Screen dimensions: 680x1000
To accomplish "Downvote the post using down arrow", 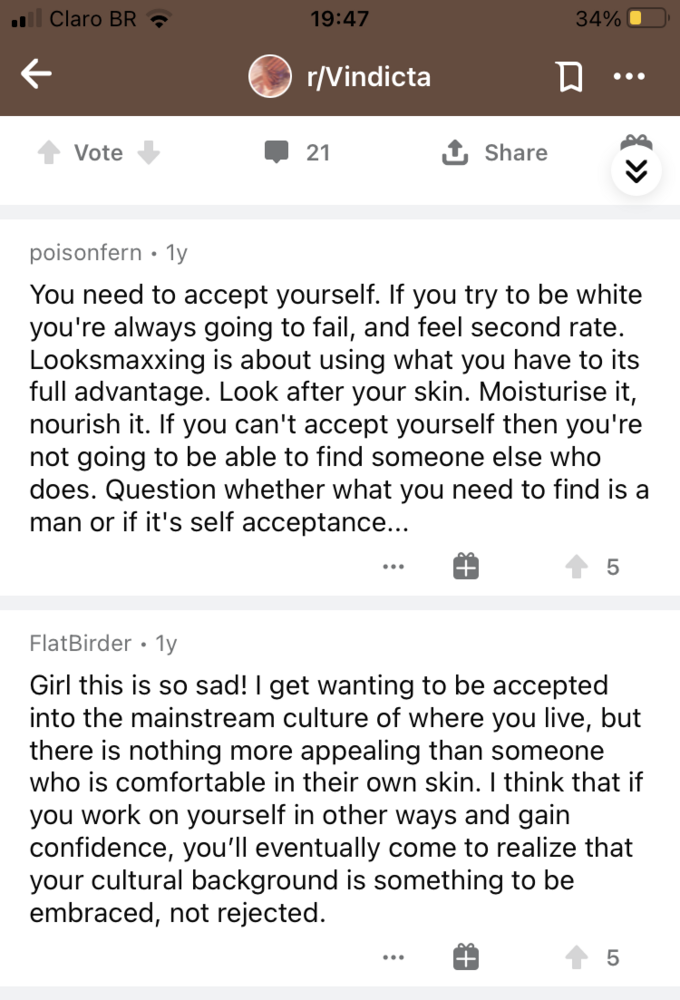I will pyautogui.click(x=149, y=152).
